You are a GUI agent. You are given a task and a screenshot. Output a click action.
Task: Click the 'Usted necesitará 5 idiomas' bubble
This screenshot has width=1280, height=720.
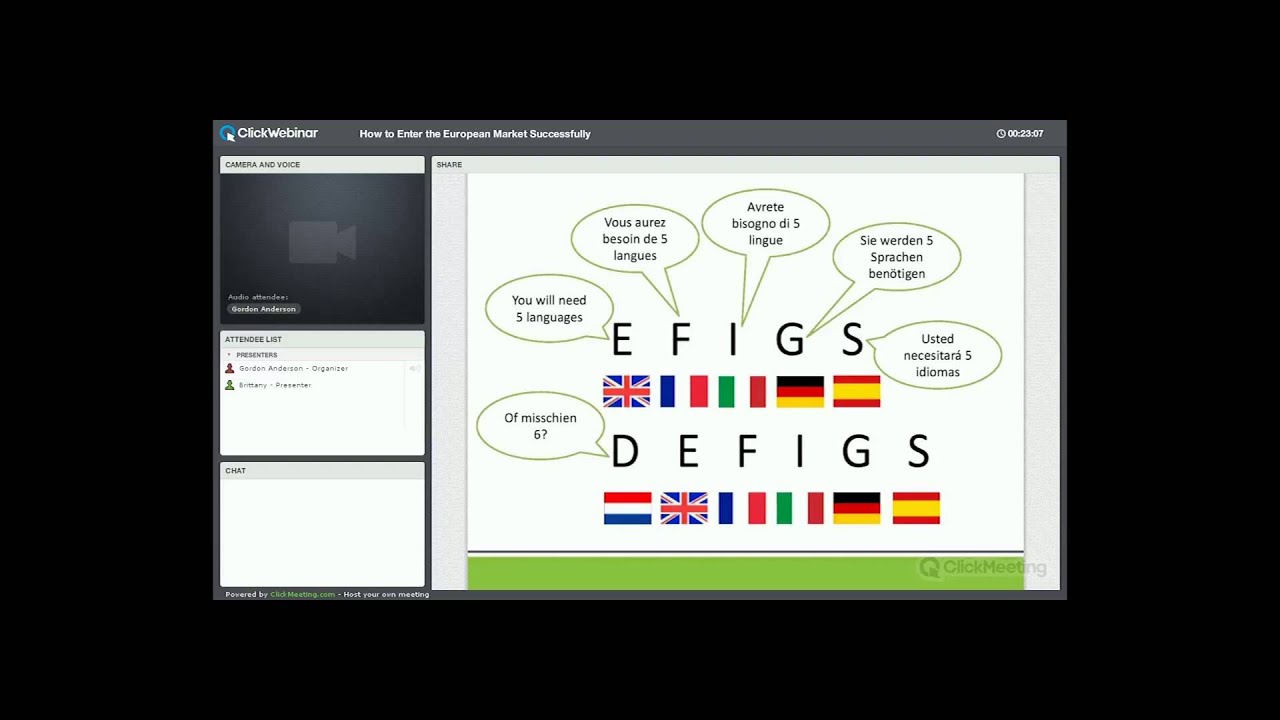(x=936, y=355)
